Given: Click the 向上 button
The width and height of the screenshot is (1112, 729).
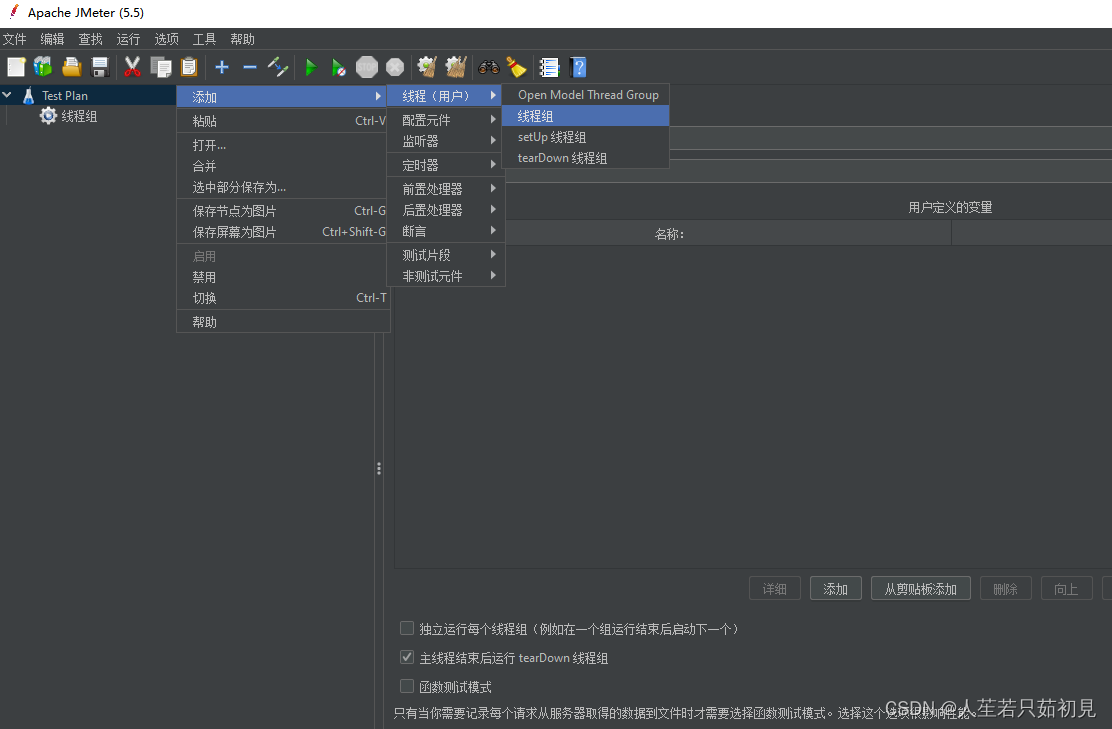Looking at the screenshot, I should (1066, 589).
